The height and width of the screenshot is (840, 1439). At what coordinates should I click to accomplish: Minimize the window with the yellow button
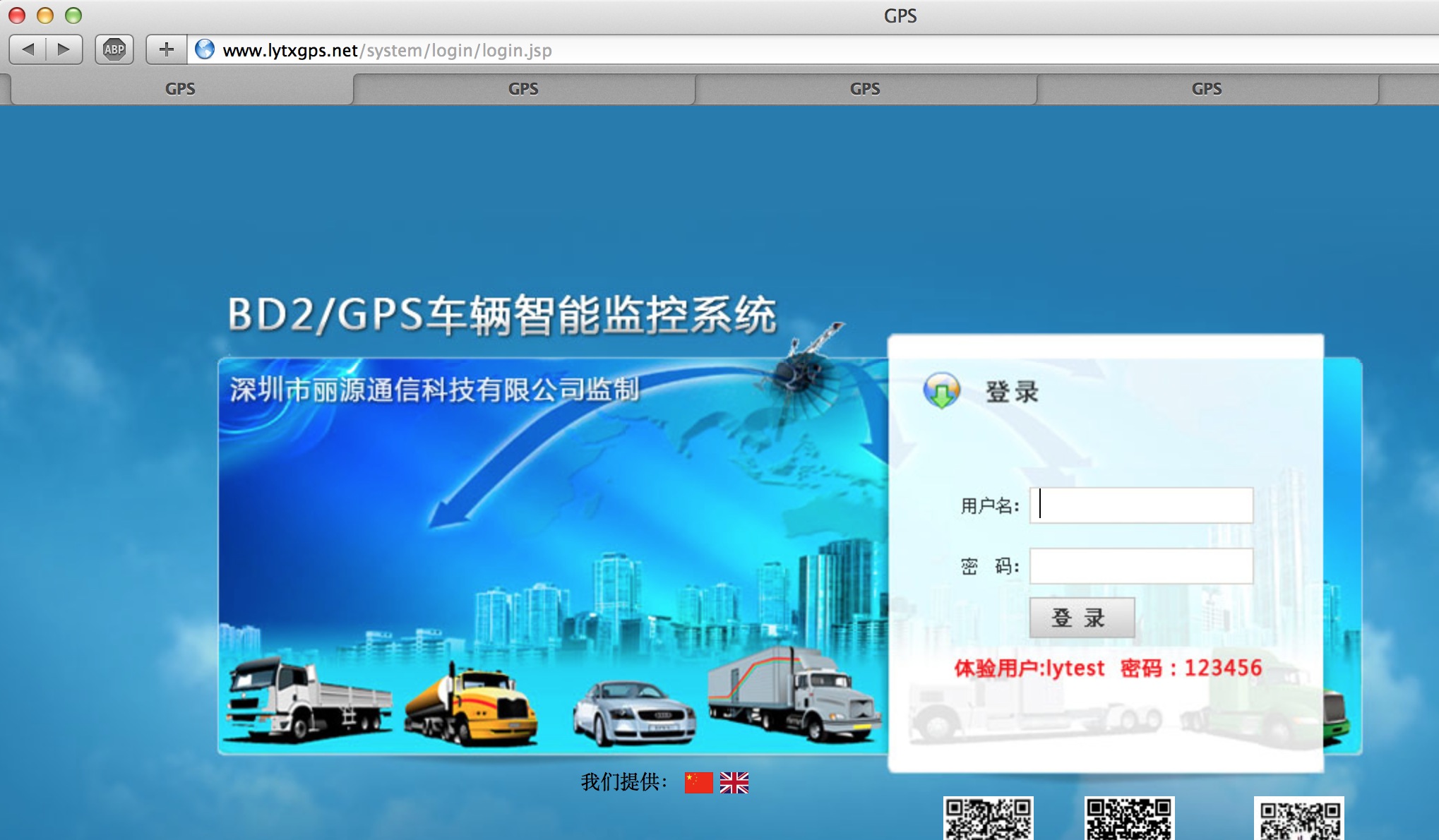pyautogui.click(x=45, y=15)
